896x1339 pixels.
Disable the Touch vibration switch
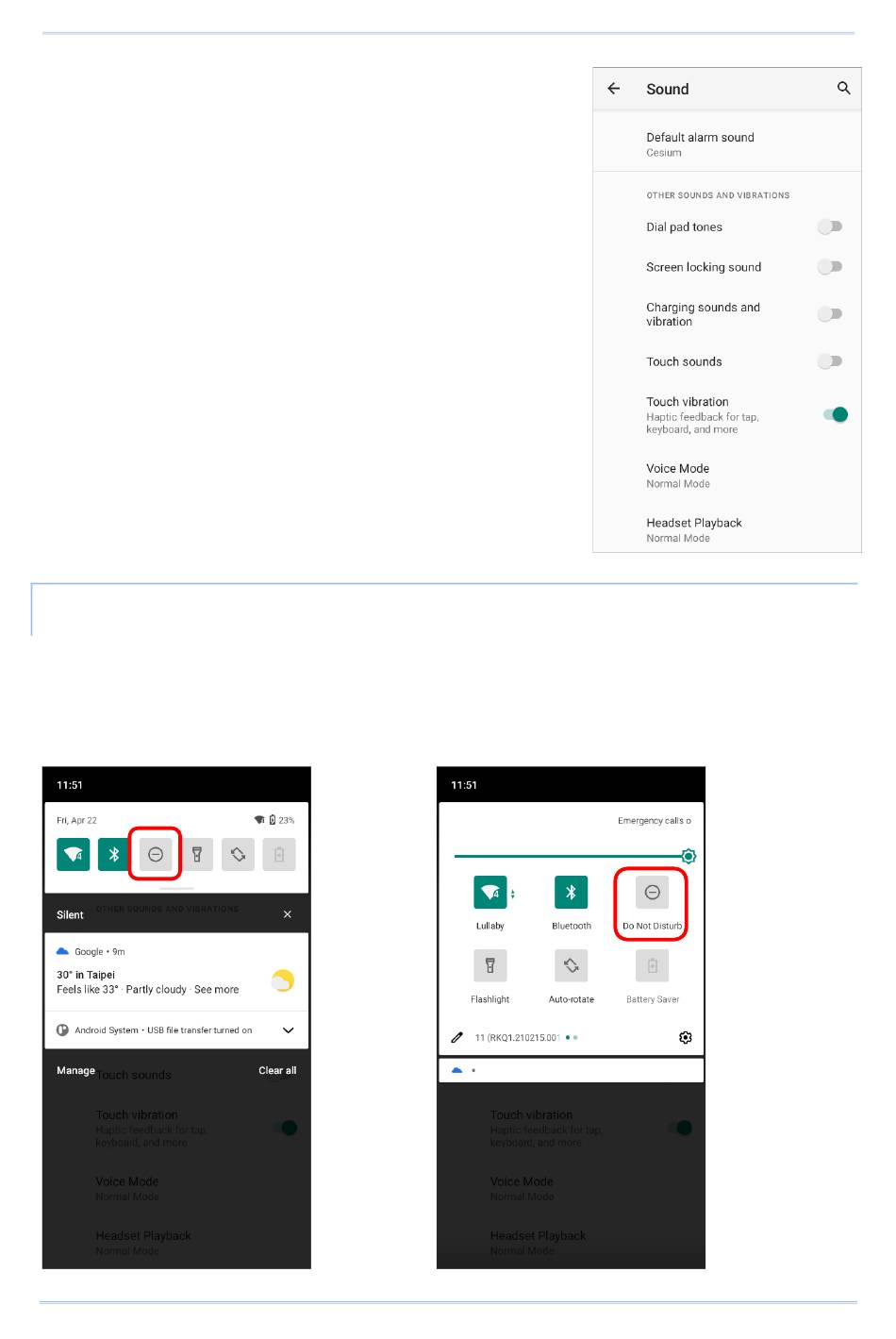coord(836,414)
